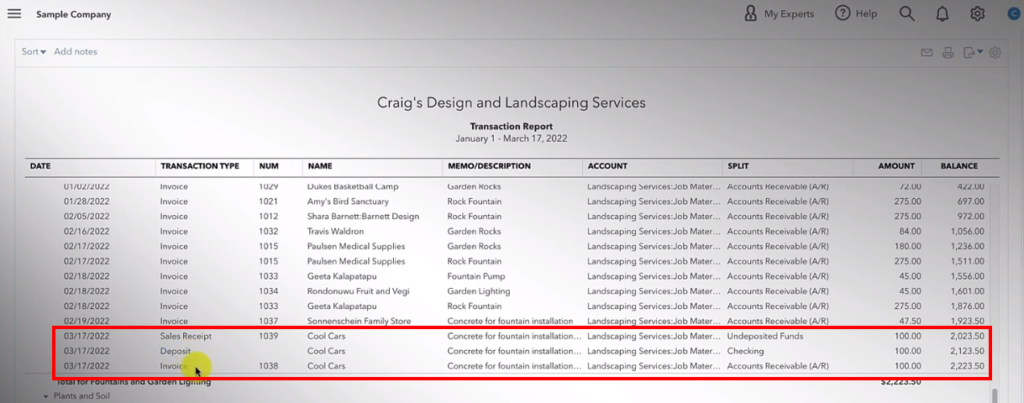Viewport: 1024px width, 403px height.
Task: Sort by DATE column header
Action: point(40,167)
